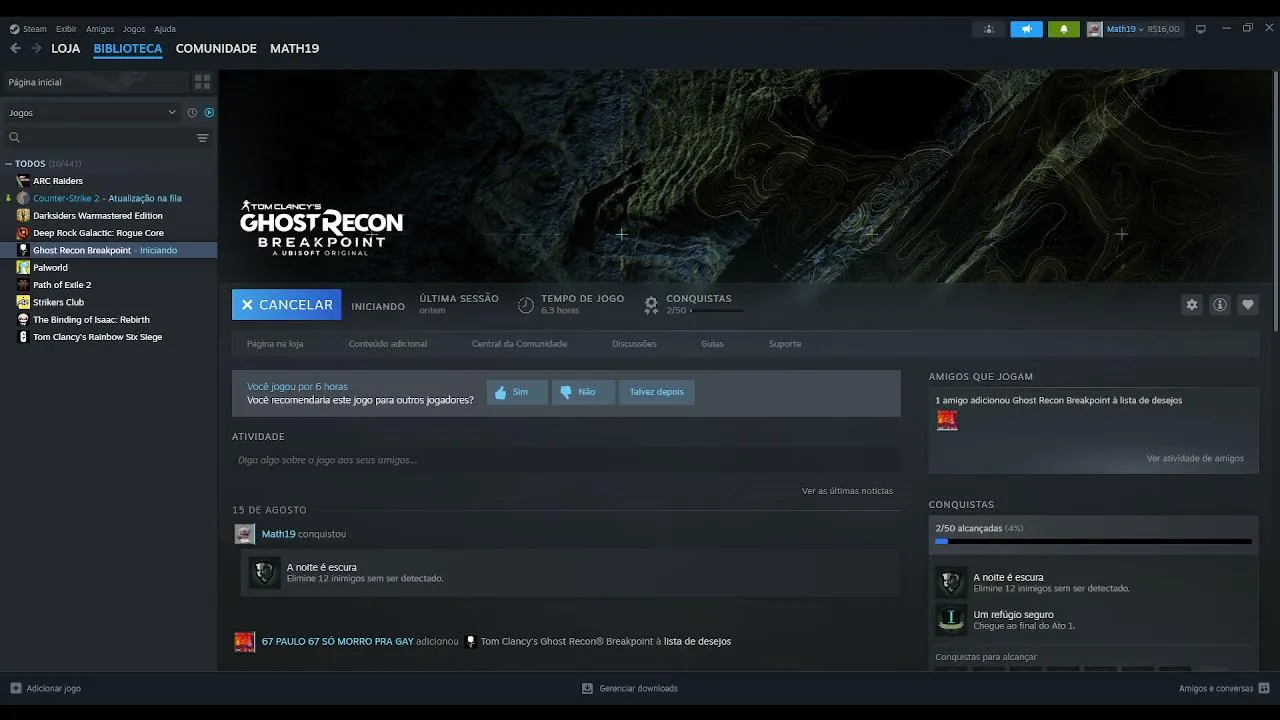Click Adicionar jogo at bottom left
This screenshot has width=1280, height=720.
coord(45,688)
